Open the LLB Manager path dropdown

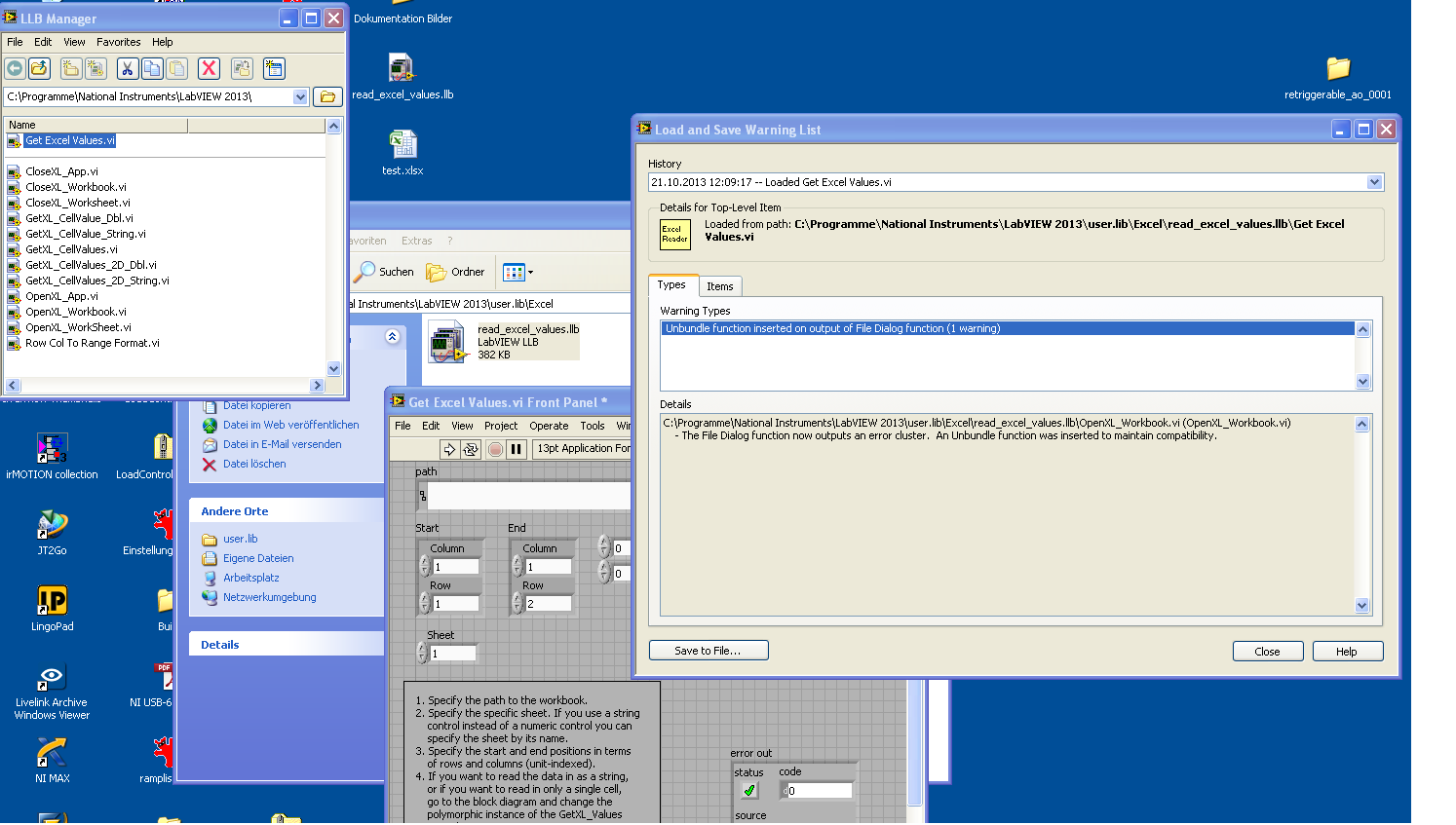click(300, 96)
